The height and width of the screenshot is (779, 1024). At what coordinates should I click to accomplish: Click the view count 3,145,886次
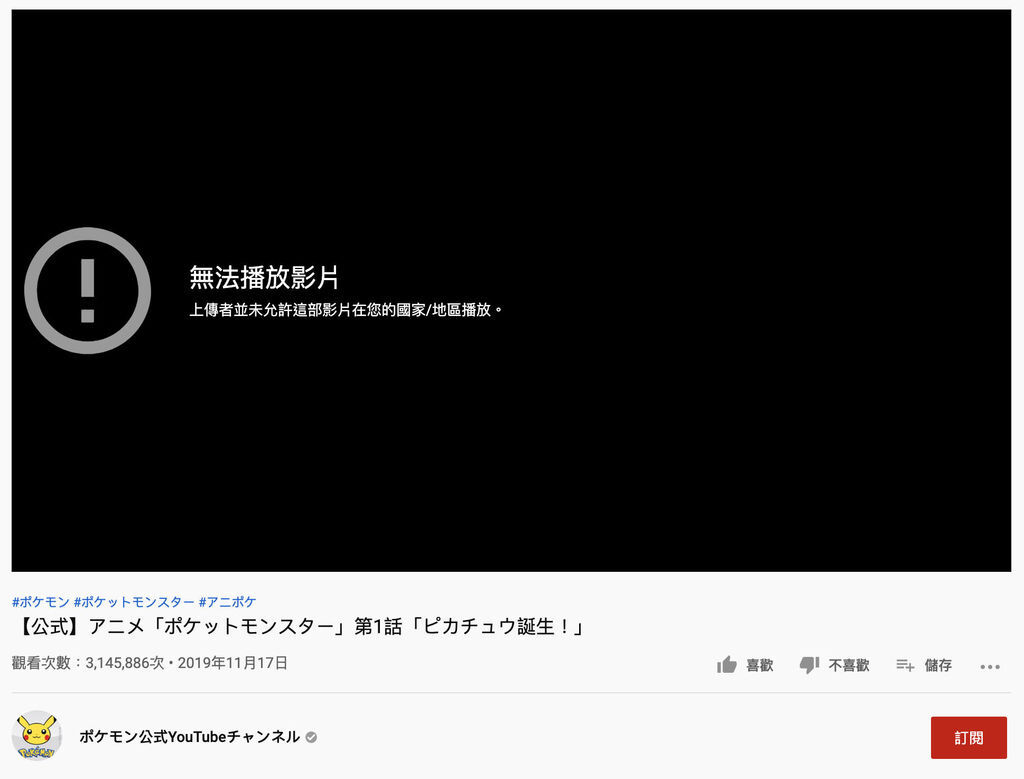tap(125, 663)
